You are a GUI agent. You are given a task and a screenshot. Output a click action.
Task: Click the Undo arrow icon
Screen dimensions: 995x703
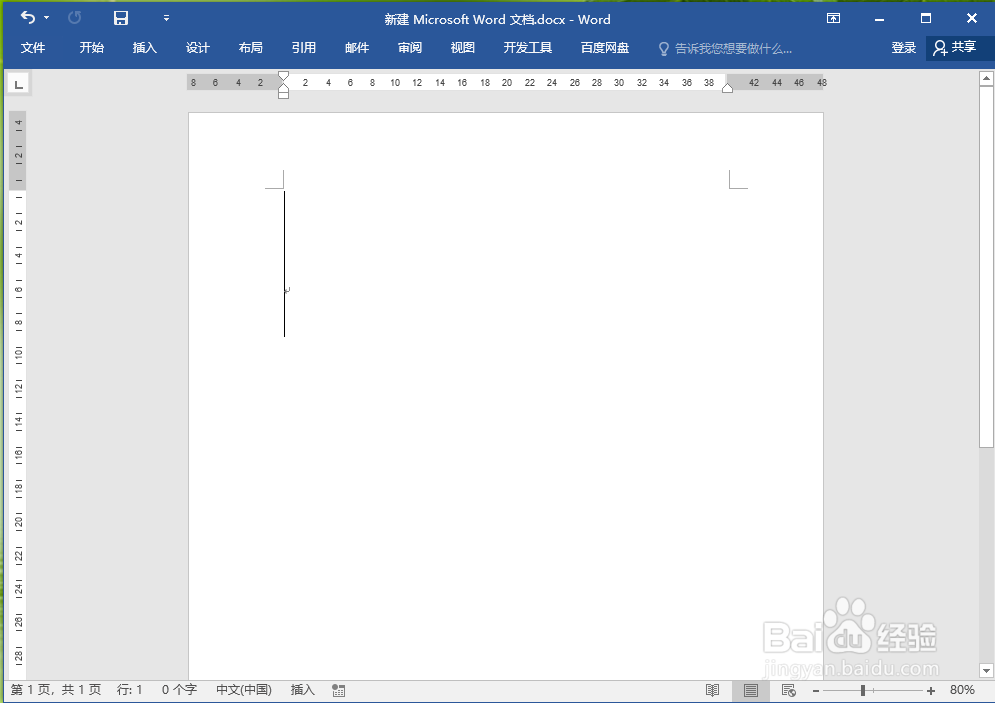pos(27,18)
